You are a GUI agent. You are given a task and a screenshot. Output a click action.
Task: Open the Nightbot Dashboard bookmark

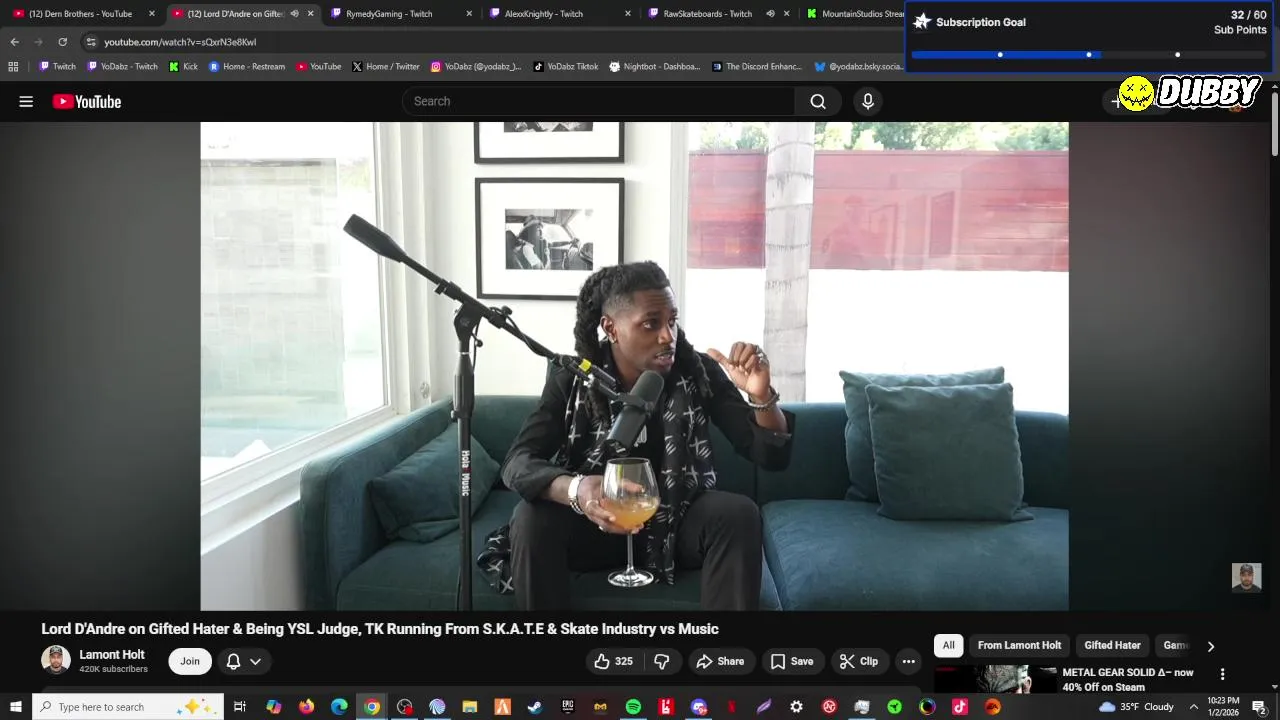pos(654,67)
